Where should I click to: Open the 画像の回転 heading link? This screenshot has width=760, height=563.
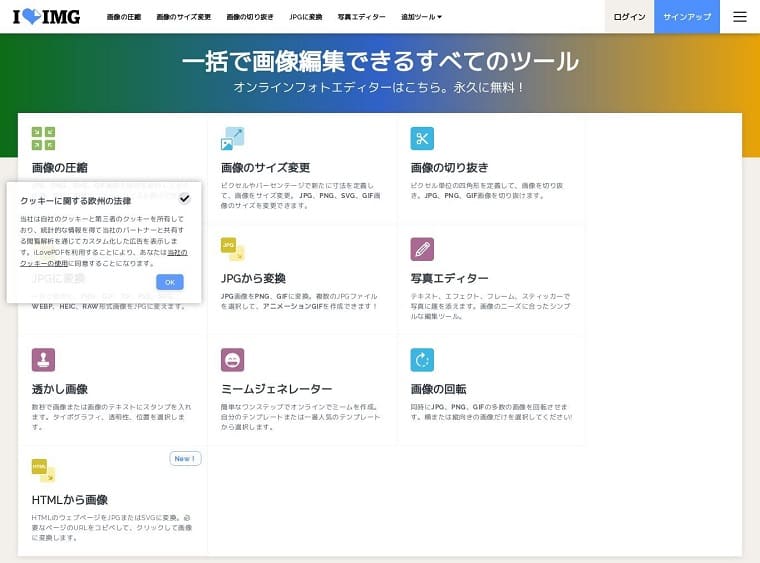pos(438,389)
